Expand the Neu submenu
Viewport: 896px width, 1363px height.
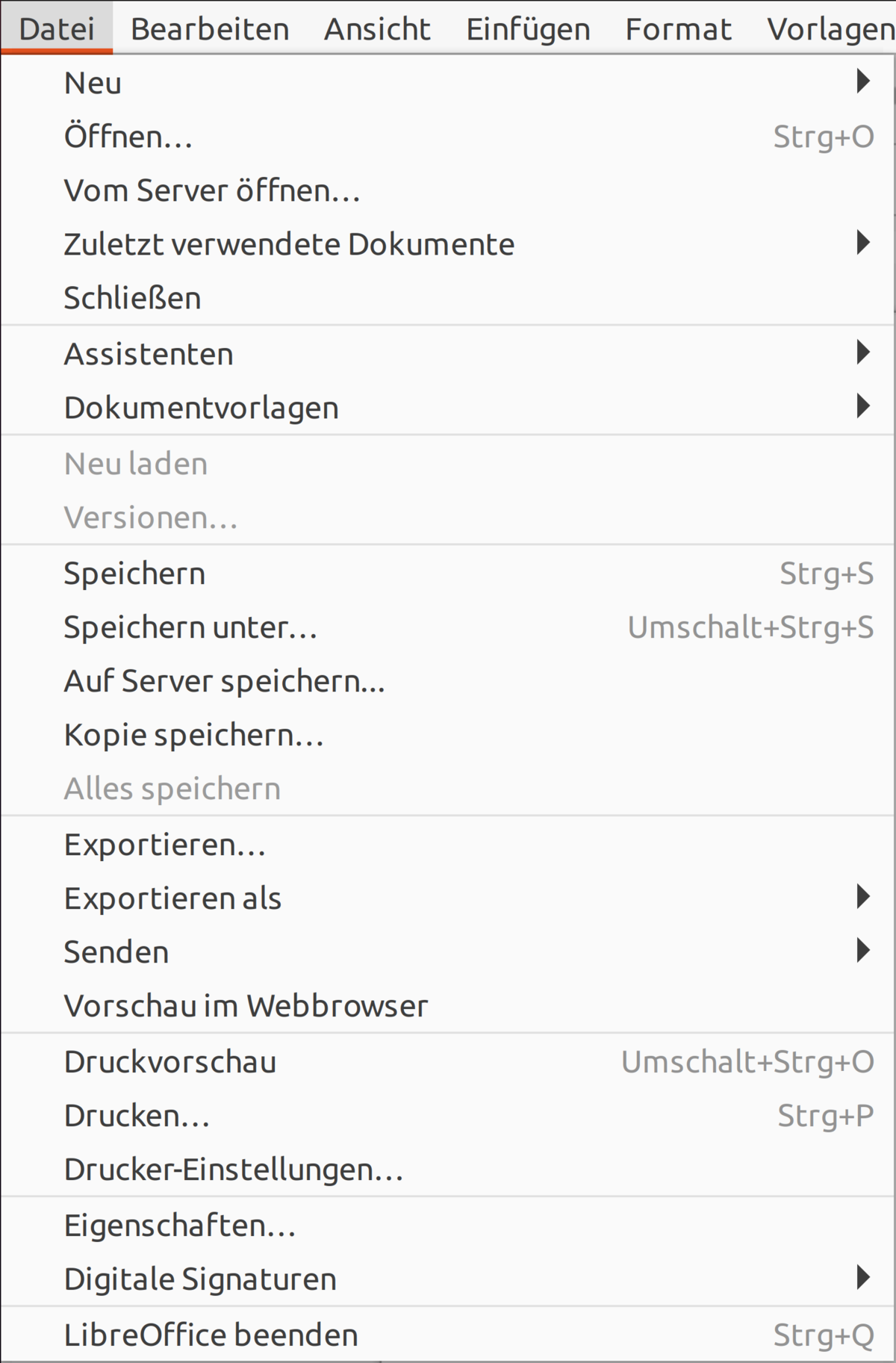[447, 82]
